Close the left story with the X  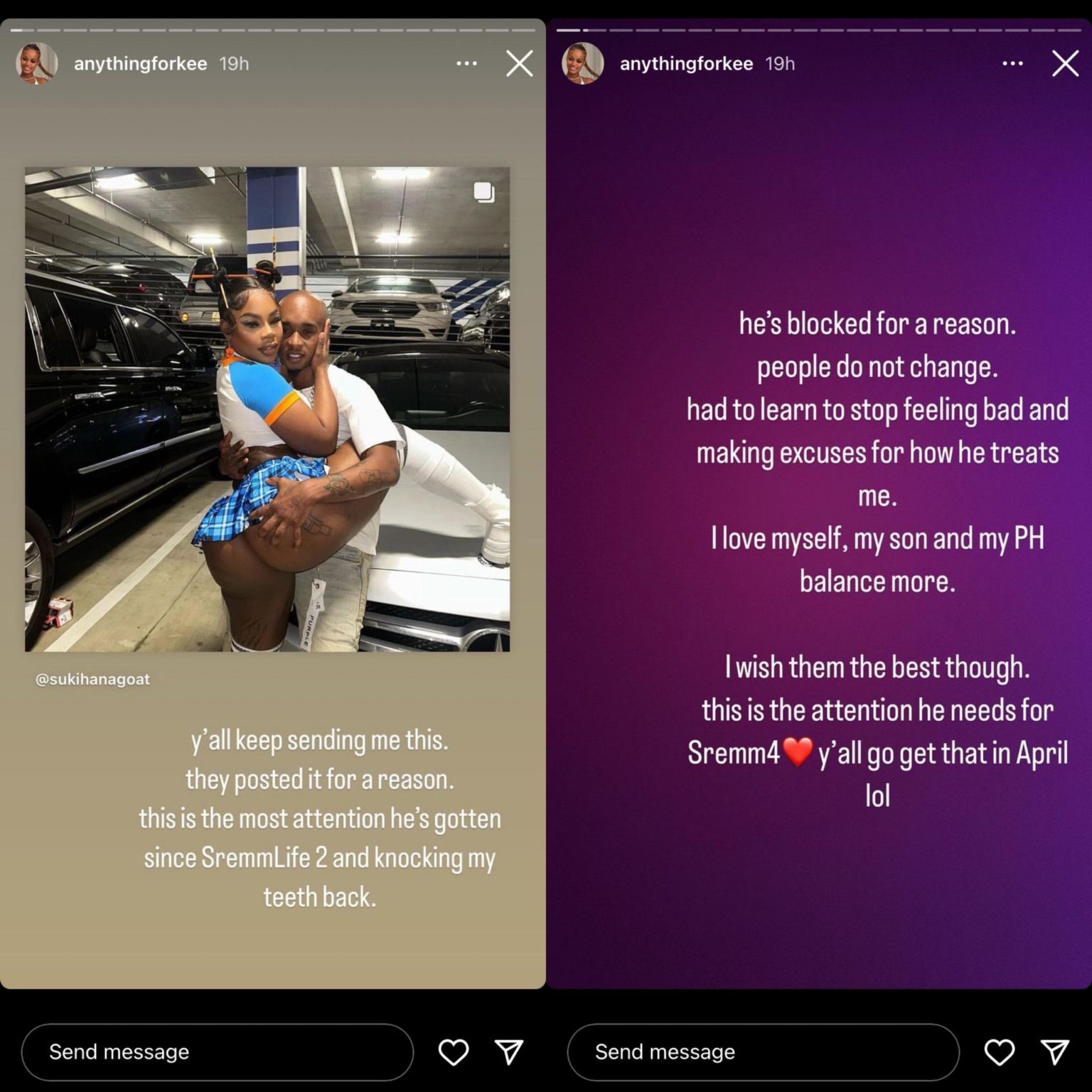[x=520, y=63]
